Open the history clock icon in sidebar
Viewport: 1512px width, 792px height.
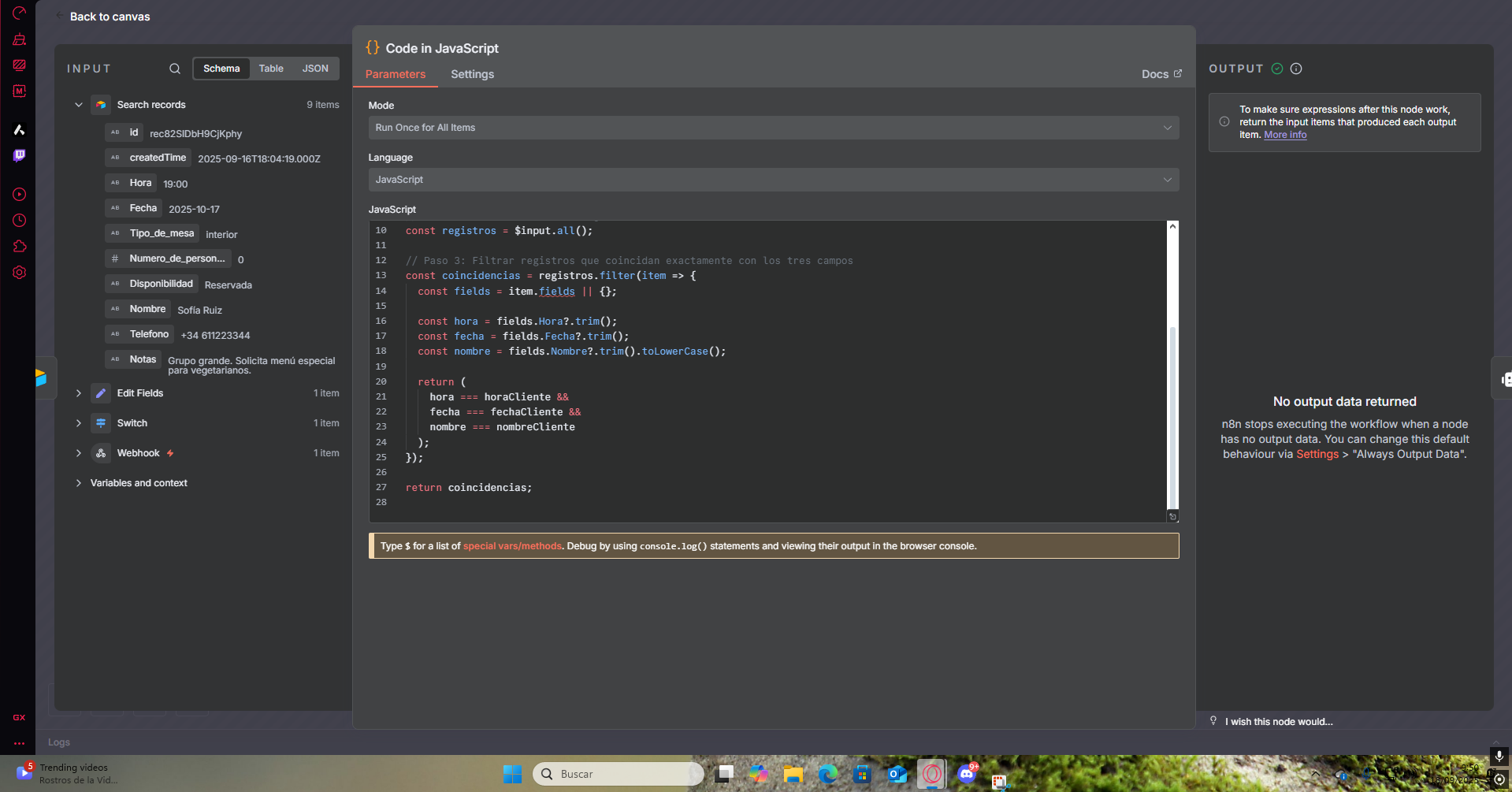(x=19, y=221)
